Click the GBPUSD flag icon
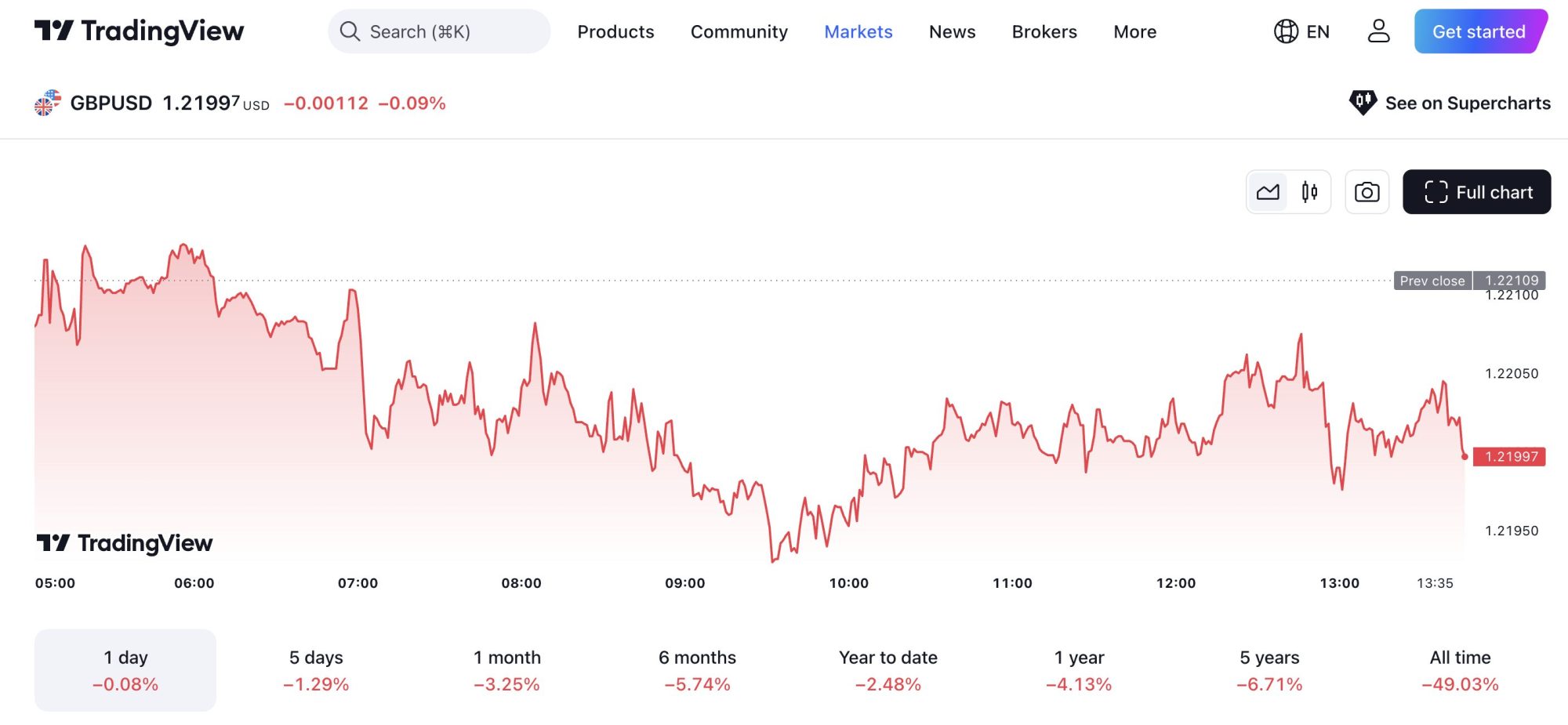This screenshot has width=1568, height=725. click(x=48, y=103)
